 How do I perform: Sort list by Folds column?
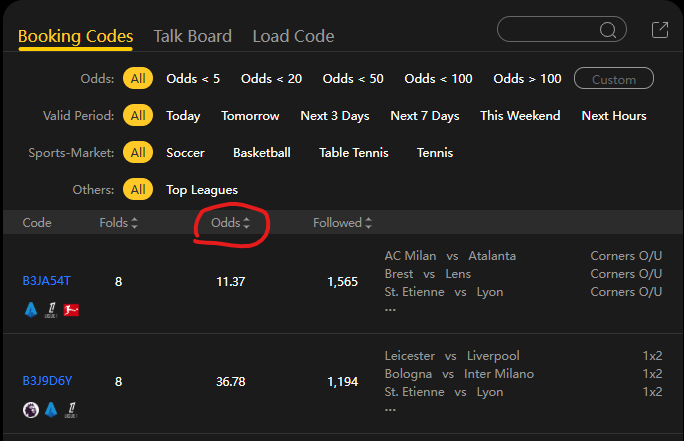pyautogui.click(x=118, y=223)
